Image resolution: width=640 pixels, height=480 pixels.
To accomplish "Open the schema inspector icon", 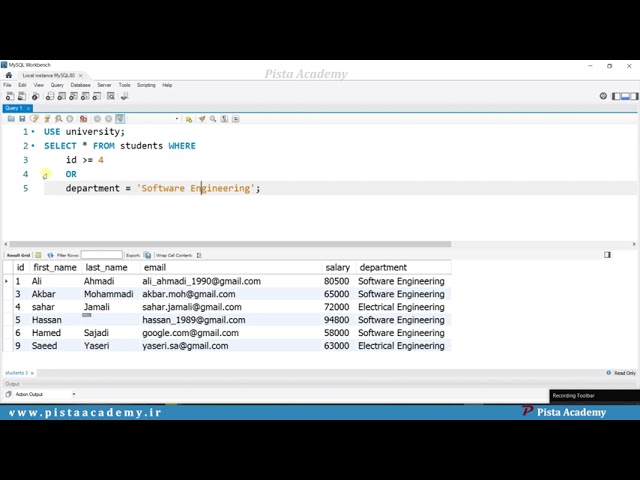I will [36, 96].
